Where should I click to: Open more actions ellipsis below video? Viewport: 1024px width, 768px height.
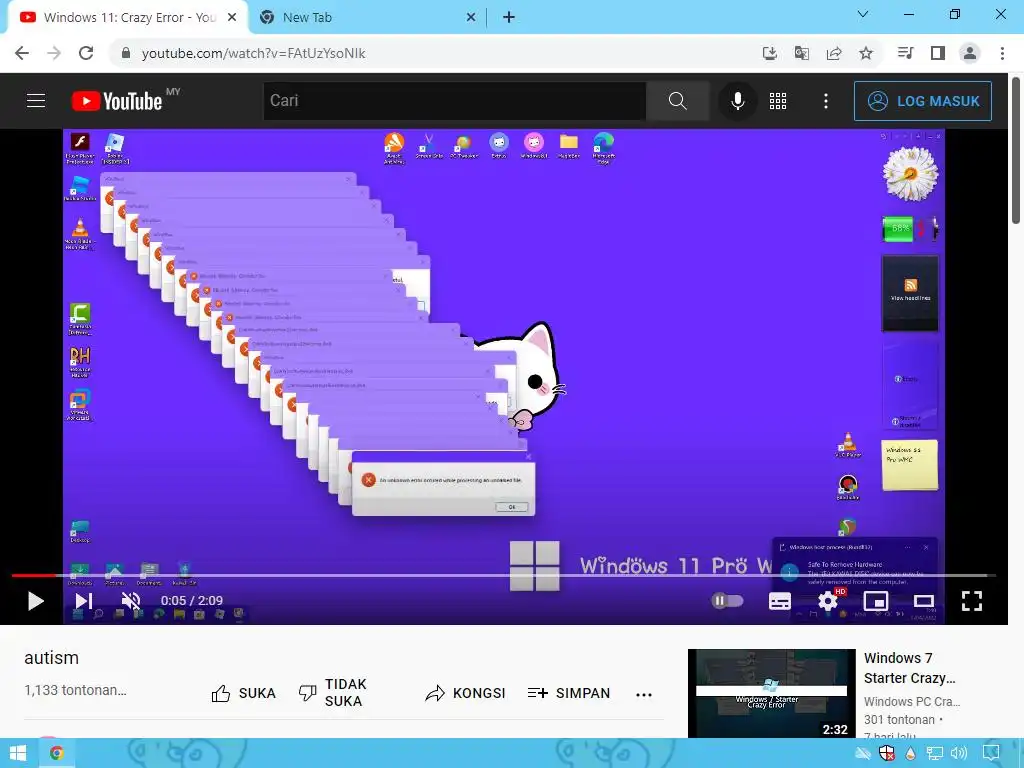pyautogui.click(x=644, y=694)
